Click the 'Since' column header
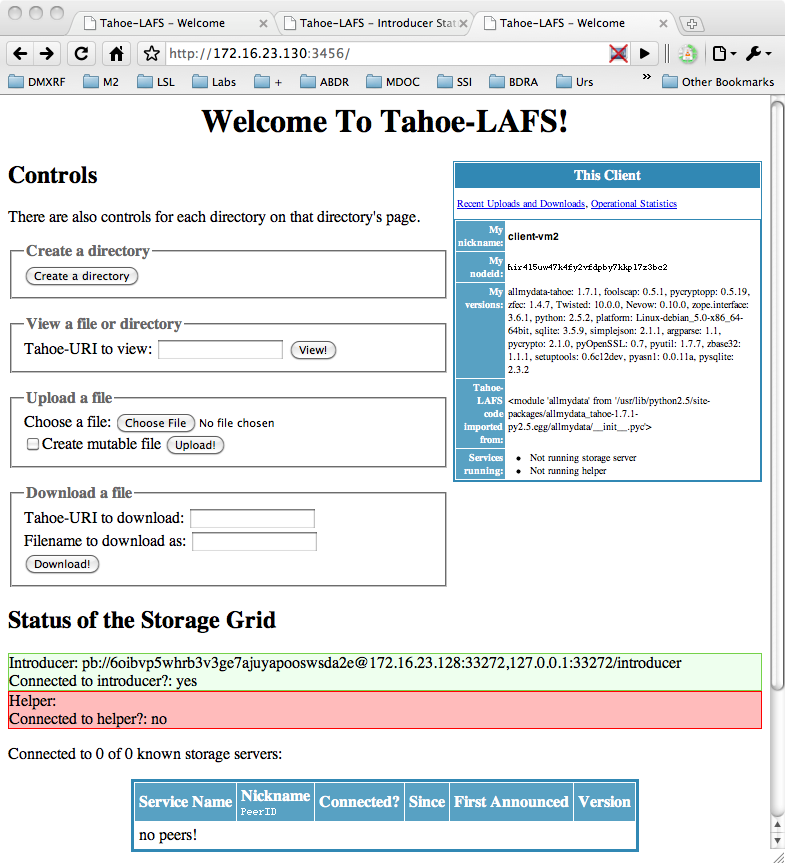The height and width of the screenshot is (864, 785). (x=427, y=802)
